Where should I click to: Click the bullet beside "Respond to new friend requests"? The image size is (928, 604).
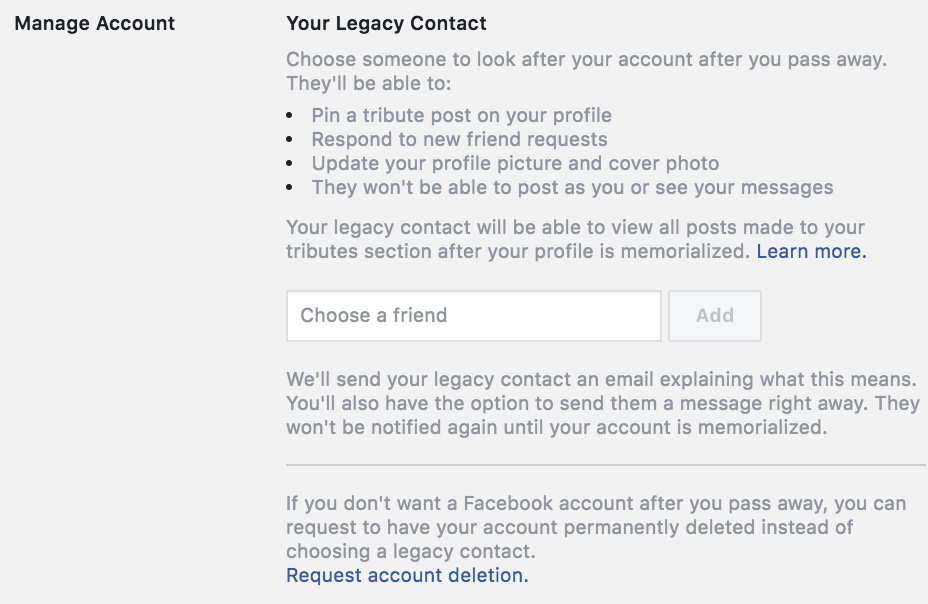pos(291,140)
